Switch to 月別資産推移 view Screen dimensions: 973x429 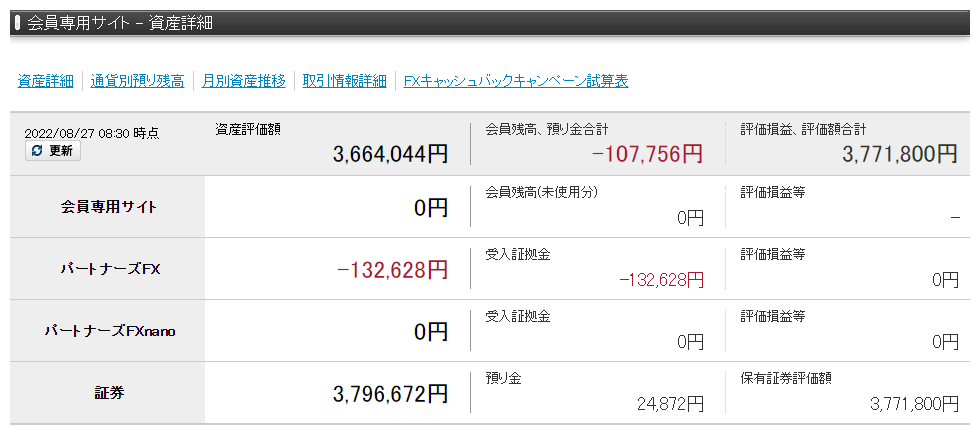[243, 81]
